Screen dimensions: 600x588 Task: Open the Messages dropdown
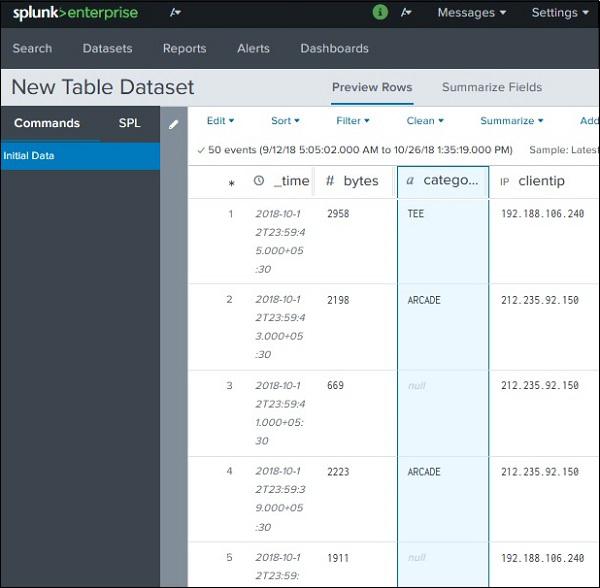point(472,13)
